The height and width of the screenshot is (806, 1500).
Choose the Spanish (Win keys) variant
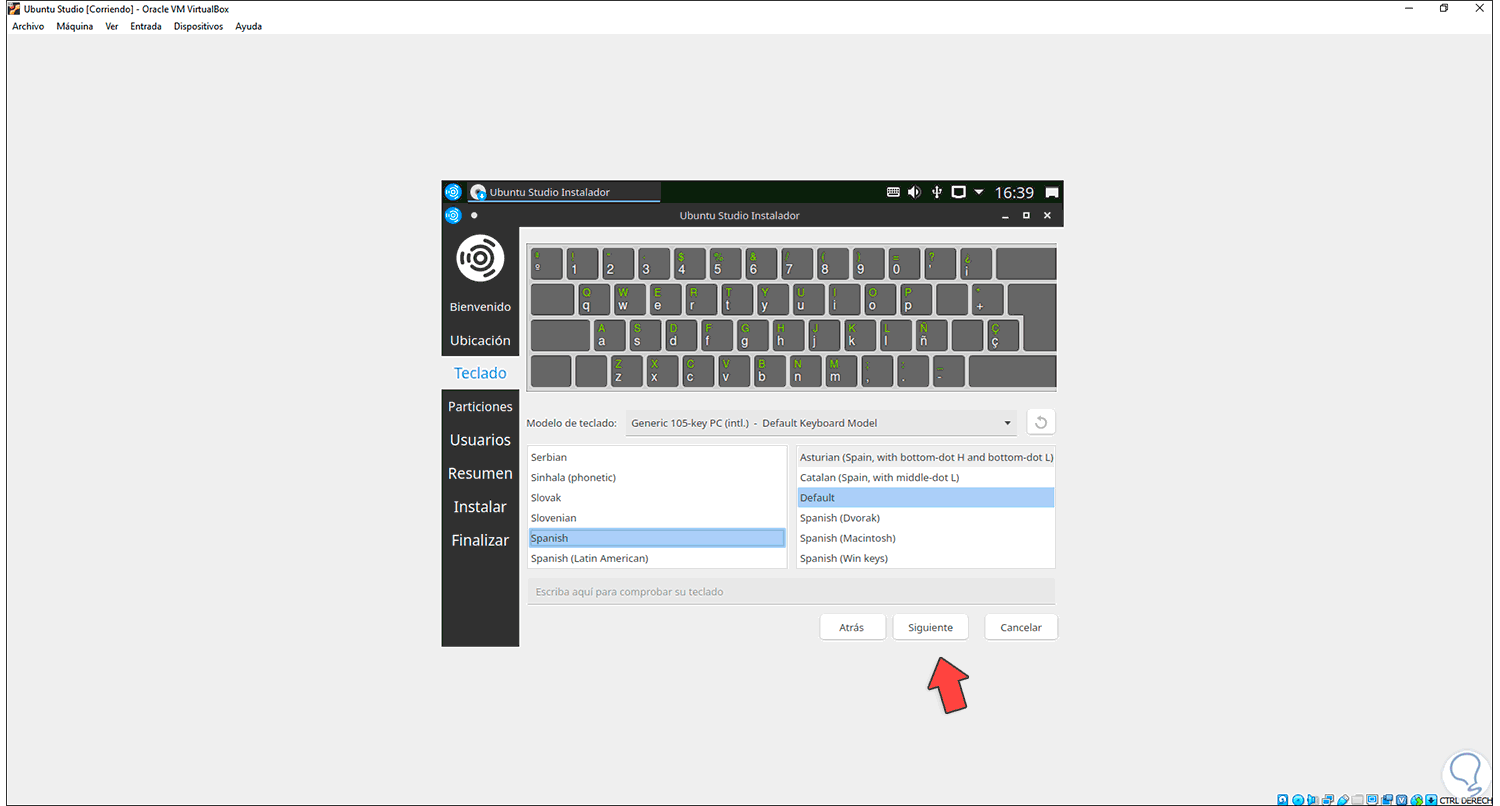coord(926,558)
